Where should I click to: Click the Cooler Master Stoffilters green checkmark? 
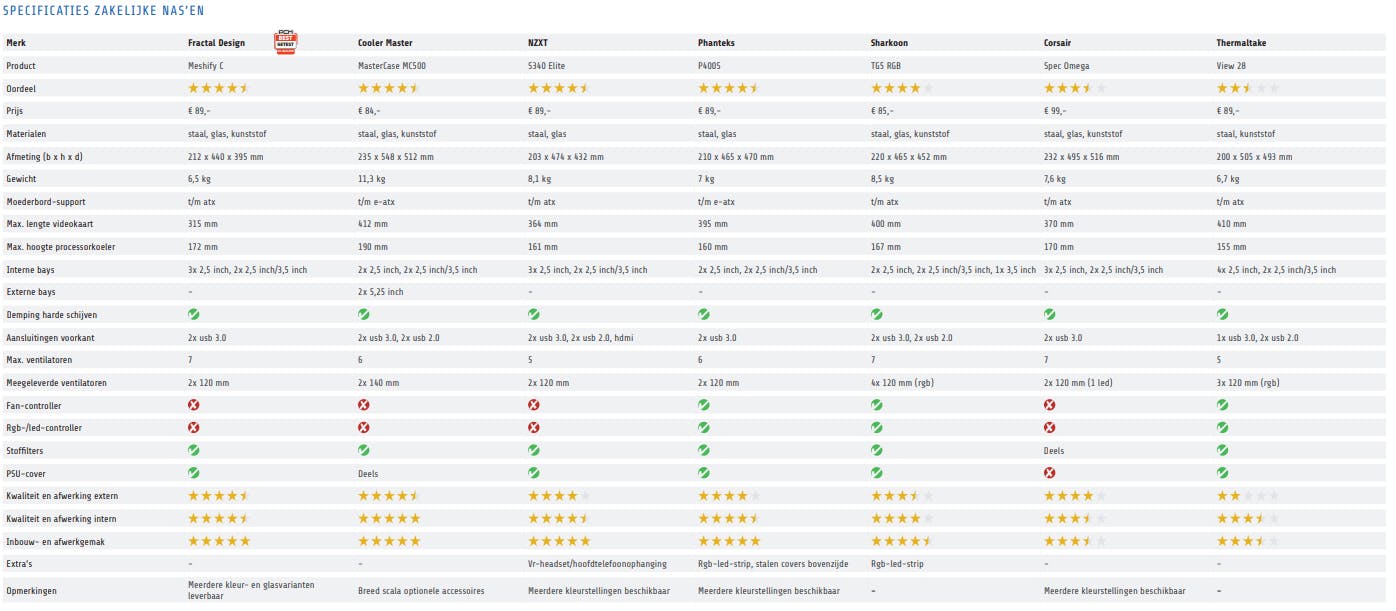coord(364,450)
